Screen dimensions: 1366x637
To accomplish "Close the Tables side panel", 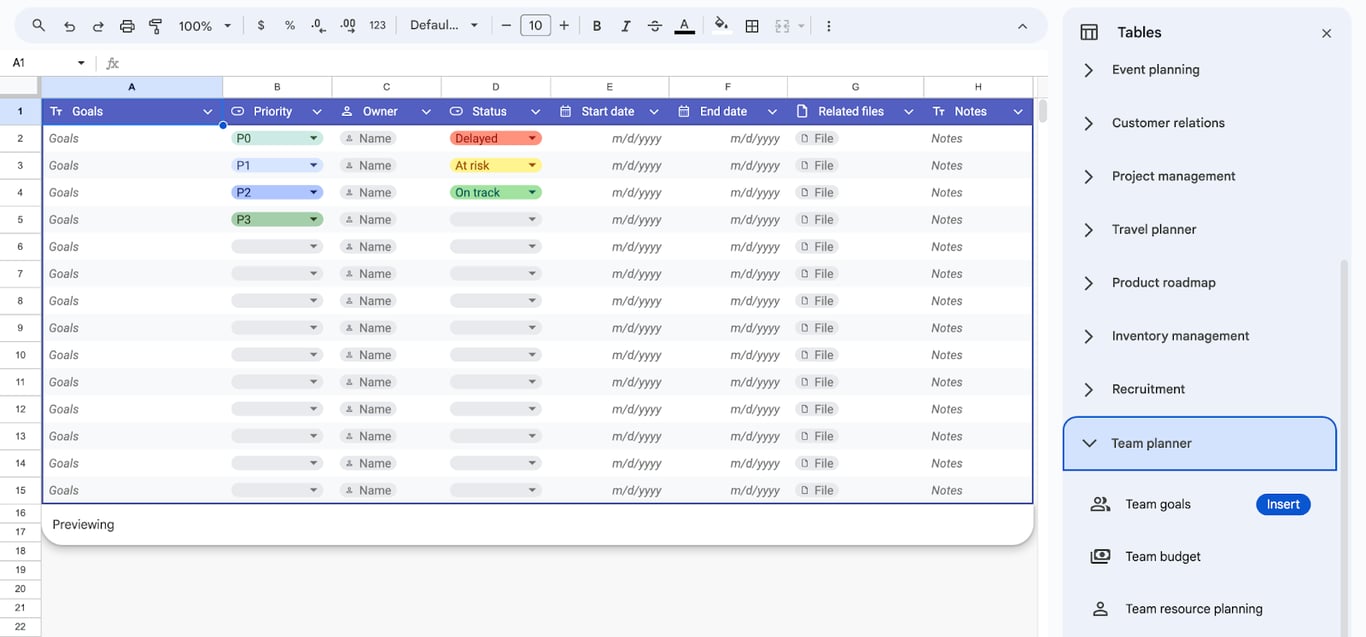I will (x=1326, y=33).
